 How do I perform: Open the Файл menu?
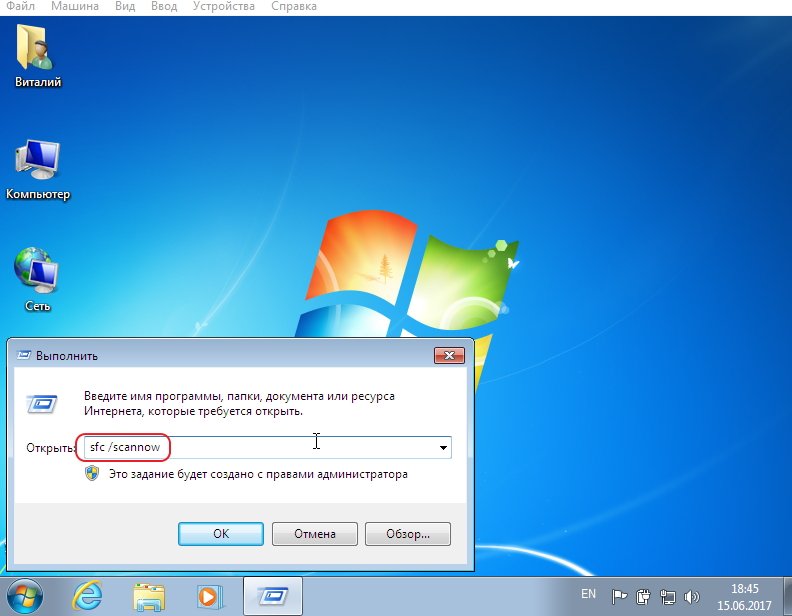tap(19, 7)
